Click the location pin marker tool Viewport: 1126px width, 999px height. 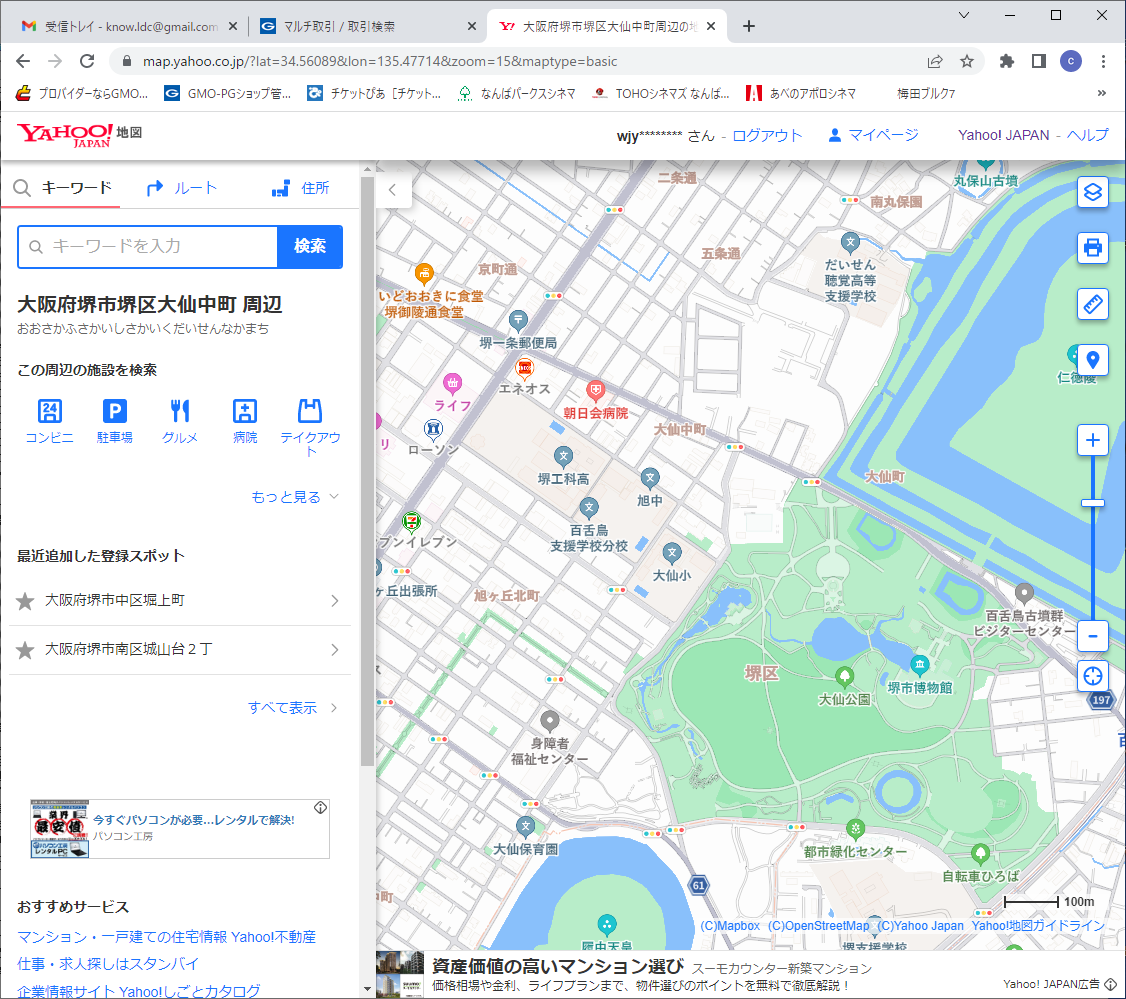[x=1092, y=360]
